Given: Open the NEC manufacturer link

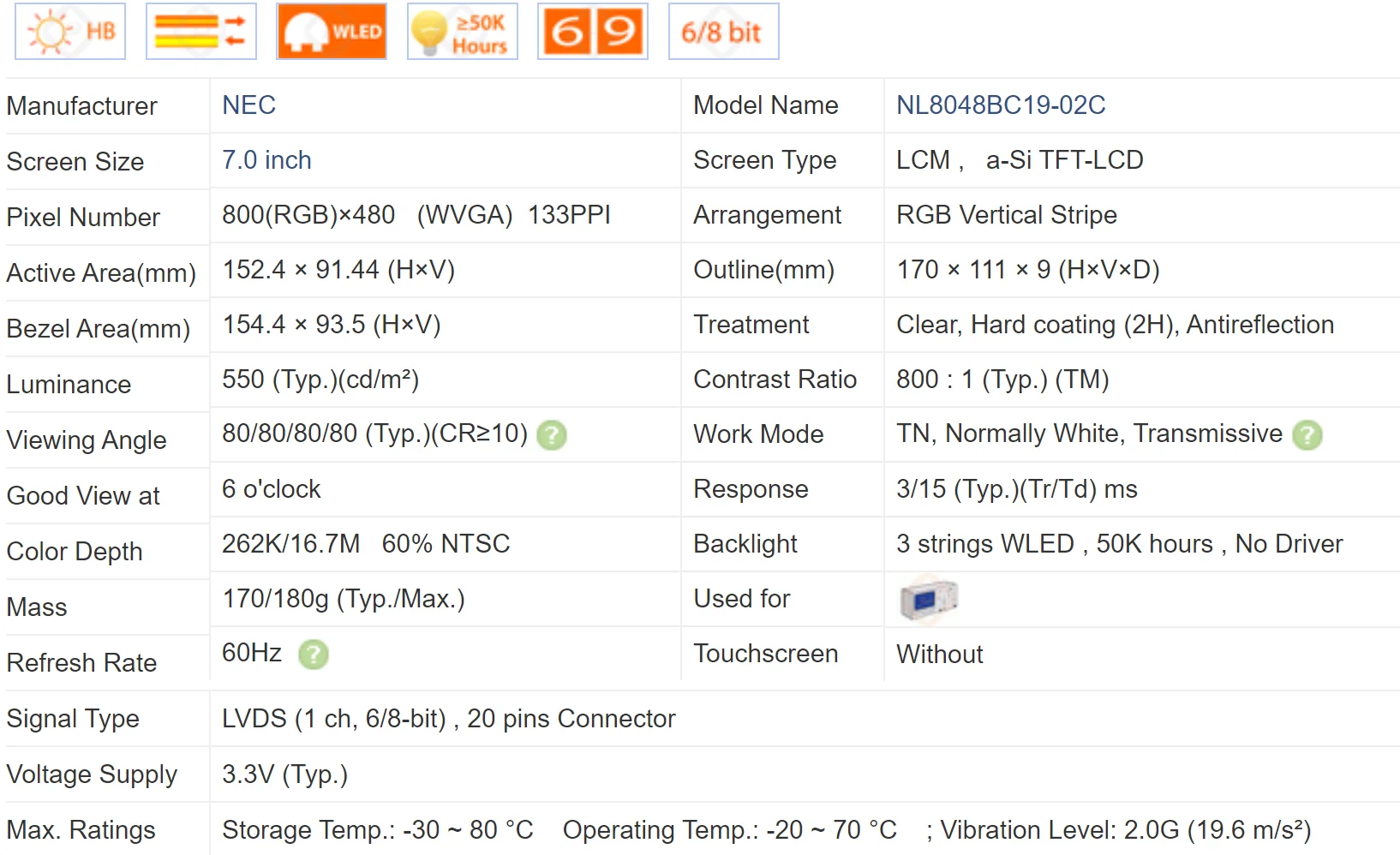Looking at the screenshot, I should 249,105.
